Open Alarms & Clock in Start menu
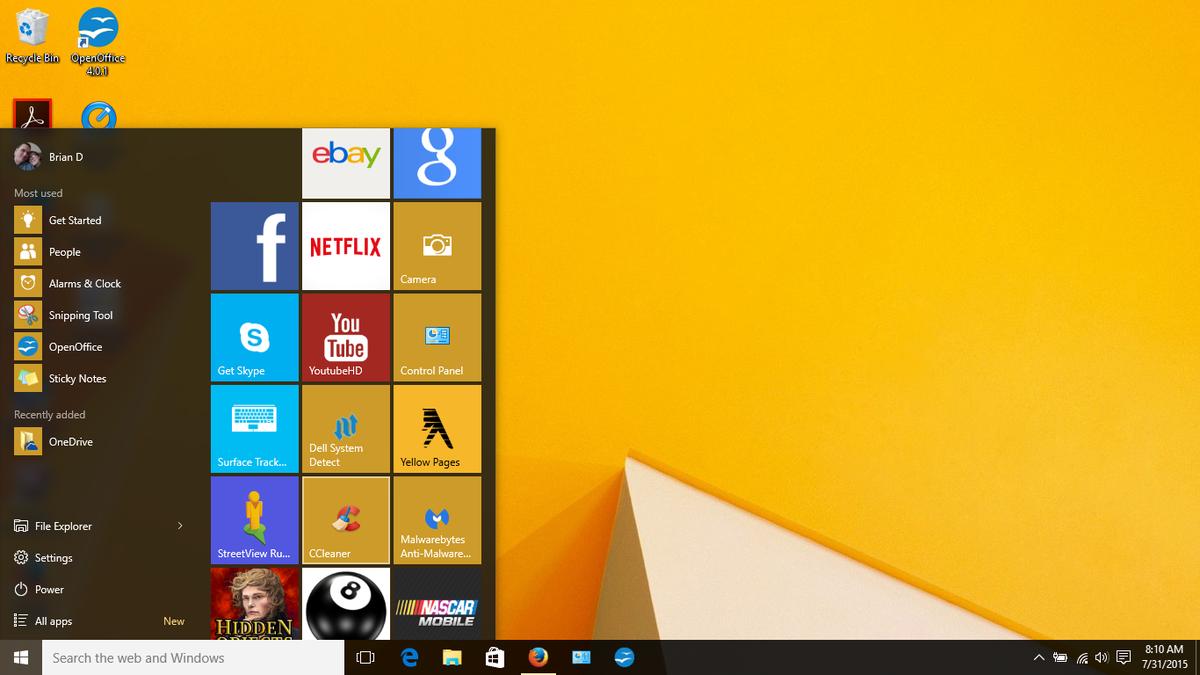This screenshot has width=1200, height=675. (104, 284)
